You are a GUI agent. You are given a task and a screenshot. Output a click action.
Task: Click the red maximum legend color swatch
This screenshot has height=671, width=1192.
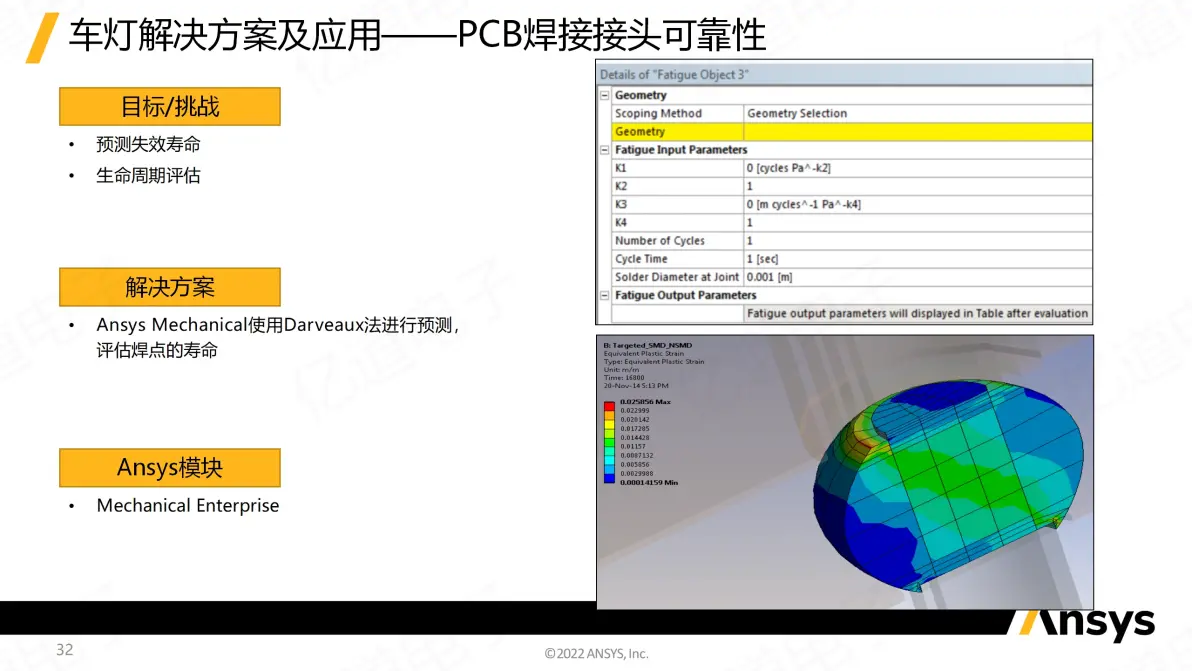(x=609, y=407)
